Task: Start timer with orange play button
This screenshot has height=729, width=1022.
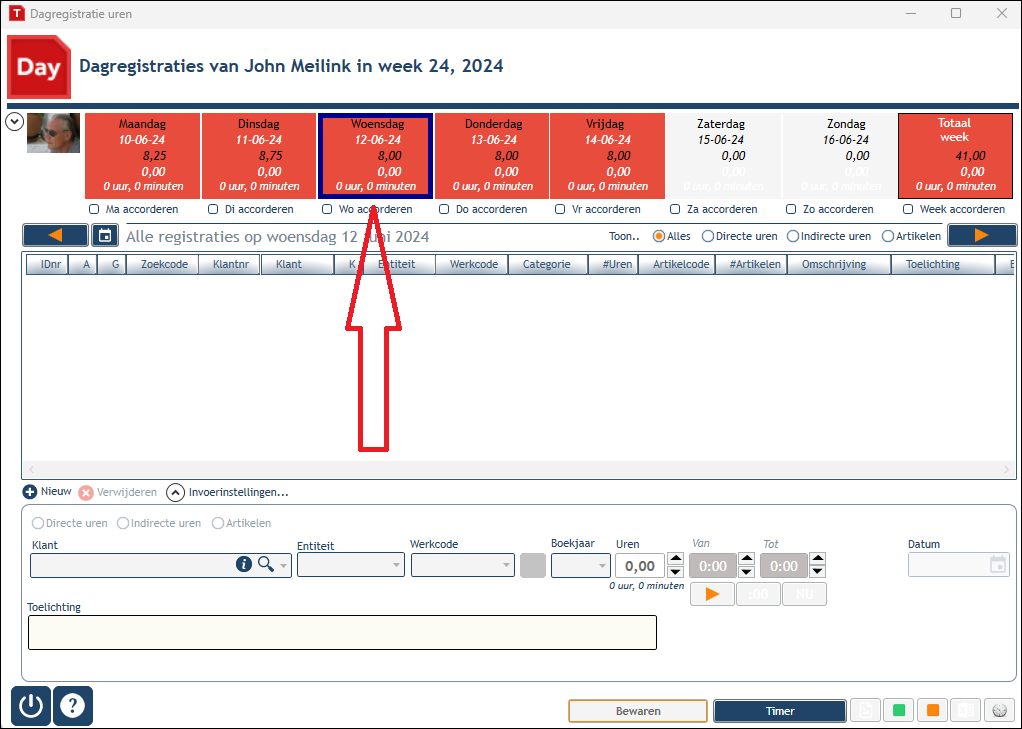Action: [712, 594]
